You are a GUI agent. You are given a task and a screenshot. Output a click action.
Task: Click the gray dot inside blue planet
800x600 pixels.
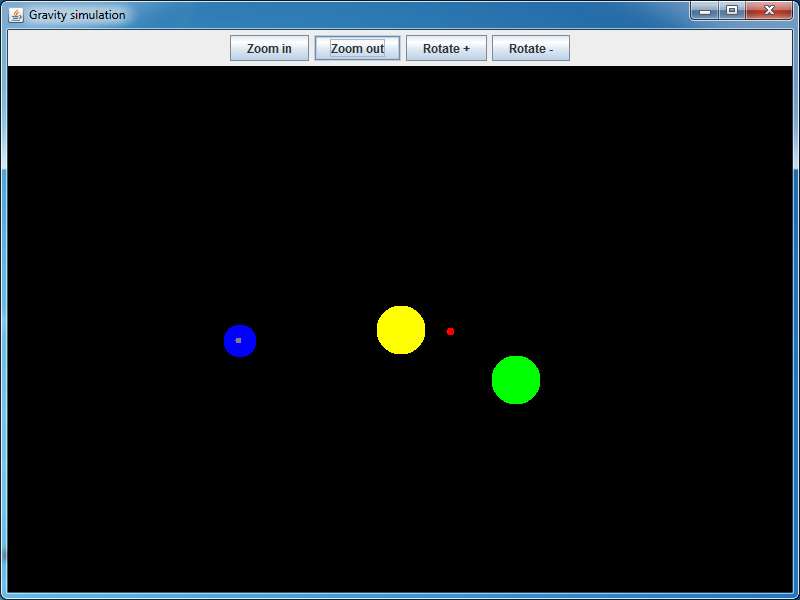(x=238, y=340)
